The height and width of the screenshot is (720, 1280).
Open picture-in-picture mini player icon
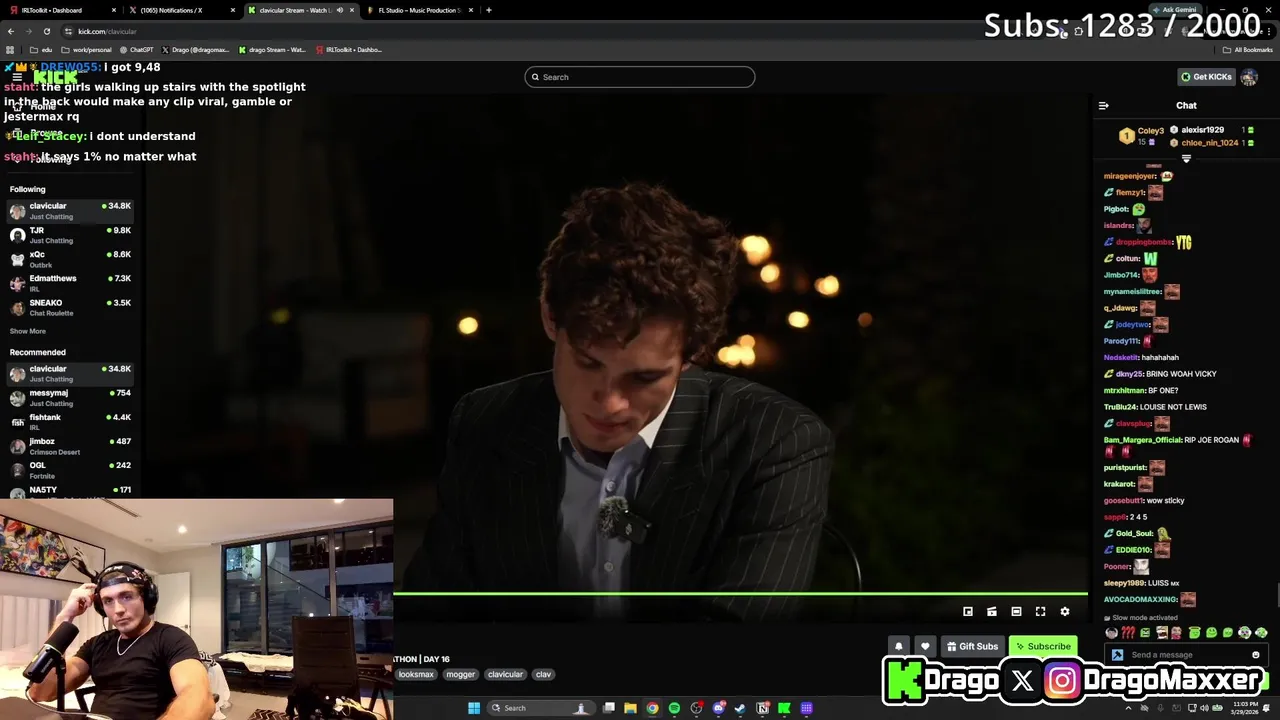pyautogui.click(x=968, y=611)
